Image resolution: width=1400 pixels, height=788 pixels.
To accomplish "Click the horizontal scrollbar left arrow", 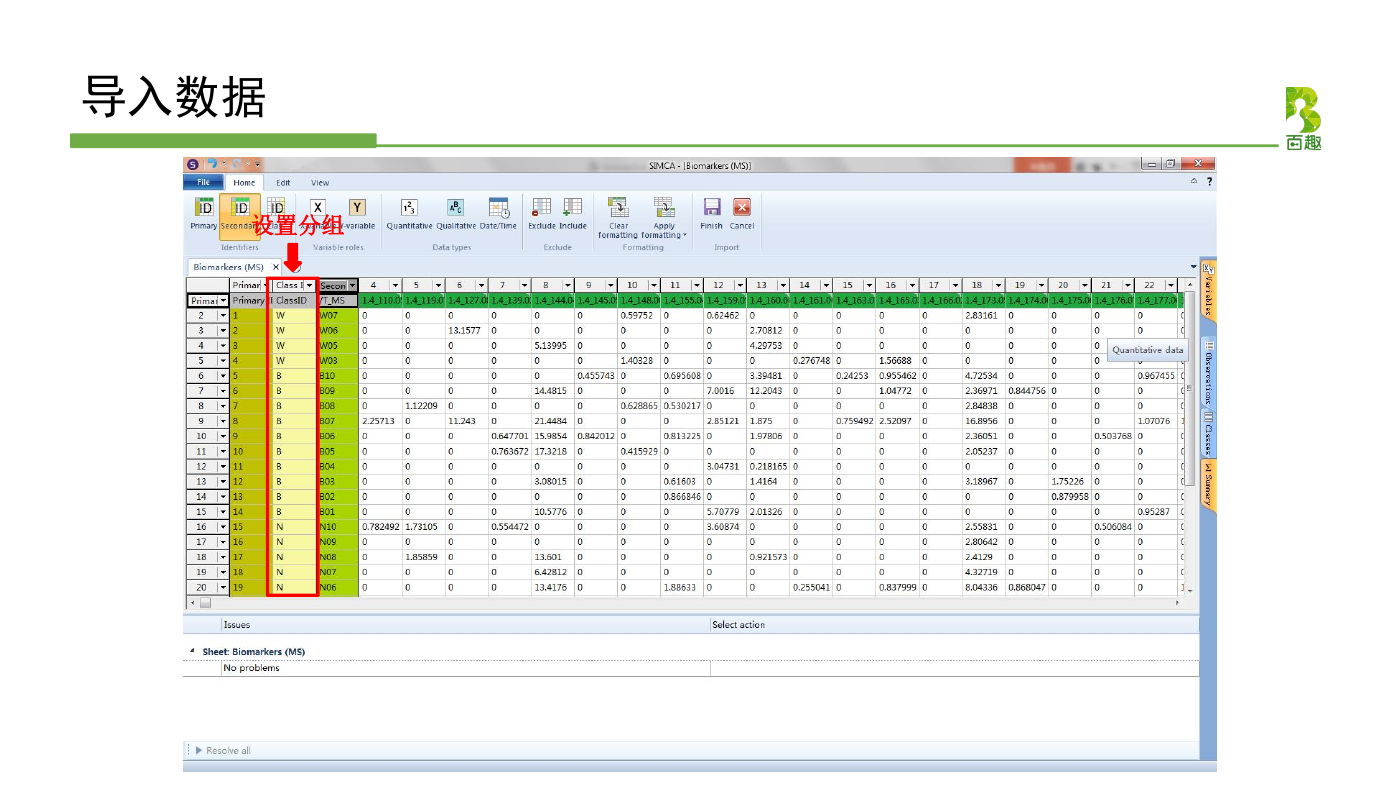I will [x=192, y=603].
